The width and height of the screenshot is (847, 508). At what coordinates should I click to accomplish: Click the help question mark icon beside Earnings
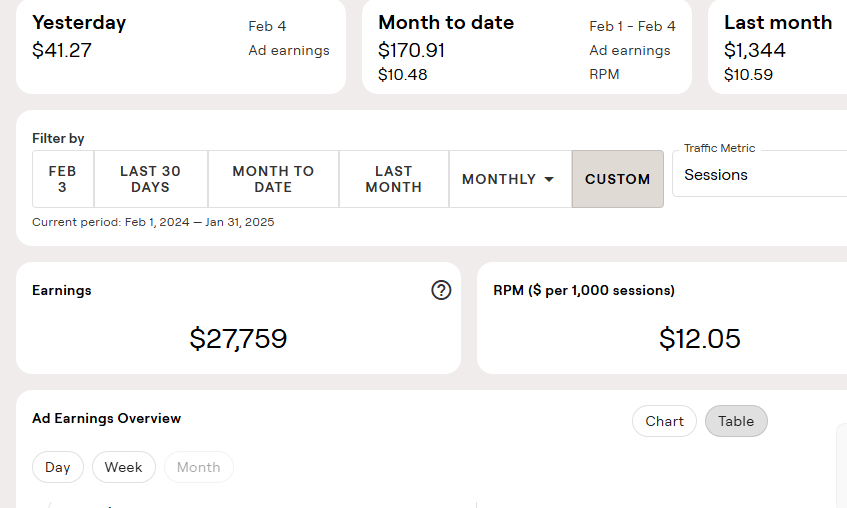pyautogui.click(x=441, y=290)
